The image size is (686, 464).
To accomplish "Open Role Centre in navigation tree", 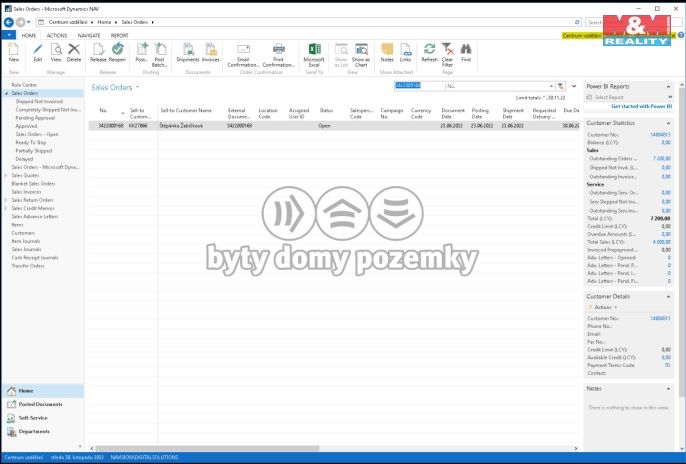I will pyautogui.click(x=24, y=85).
